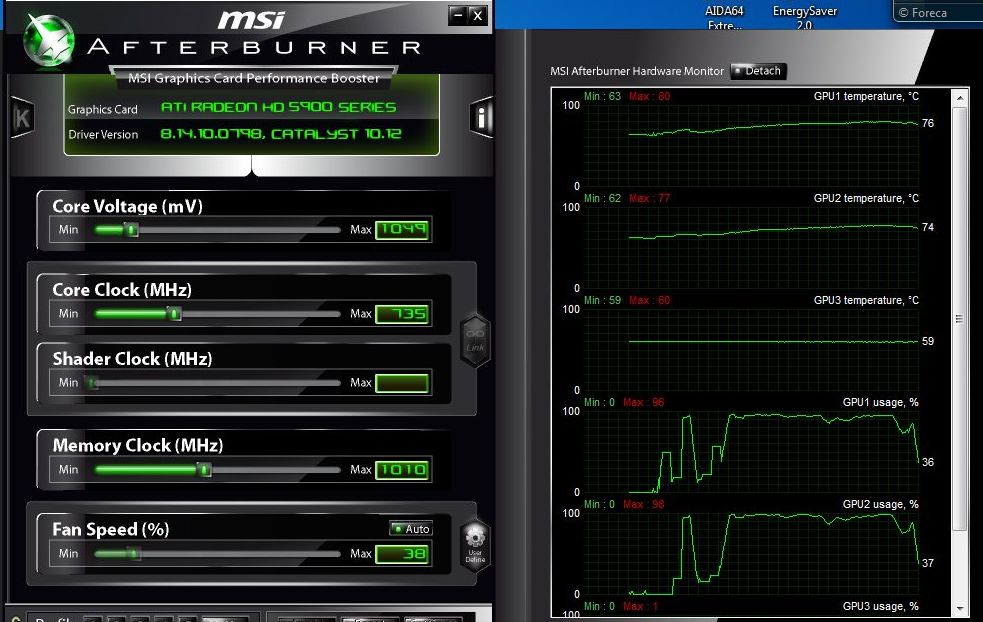Click the hardware monitor scrollbar thumb

pyautogui.click(x=959, y=319)
